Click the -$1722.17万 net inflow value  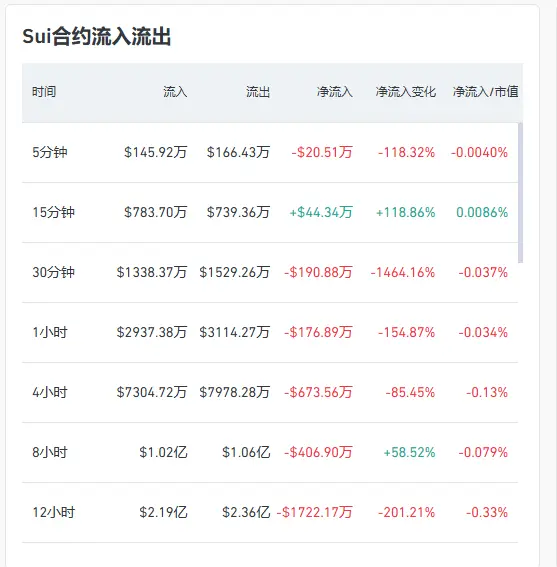pos(315,512)
